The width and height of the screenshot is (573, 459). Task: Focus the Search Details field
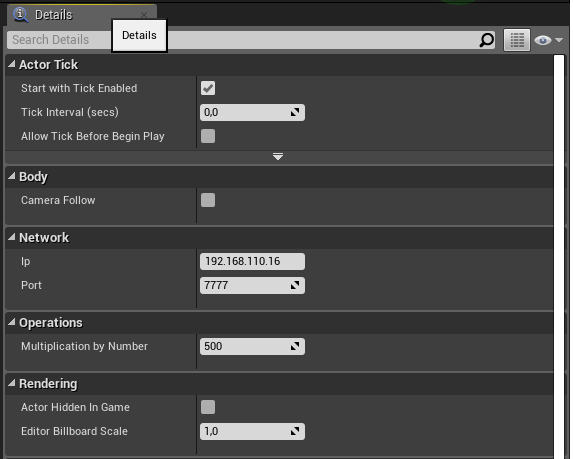[x=251, y=40]
